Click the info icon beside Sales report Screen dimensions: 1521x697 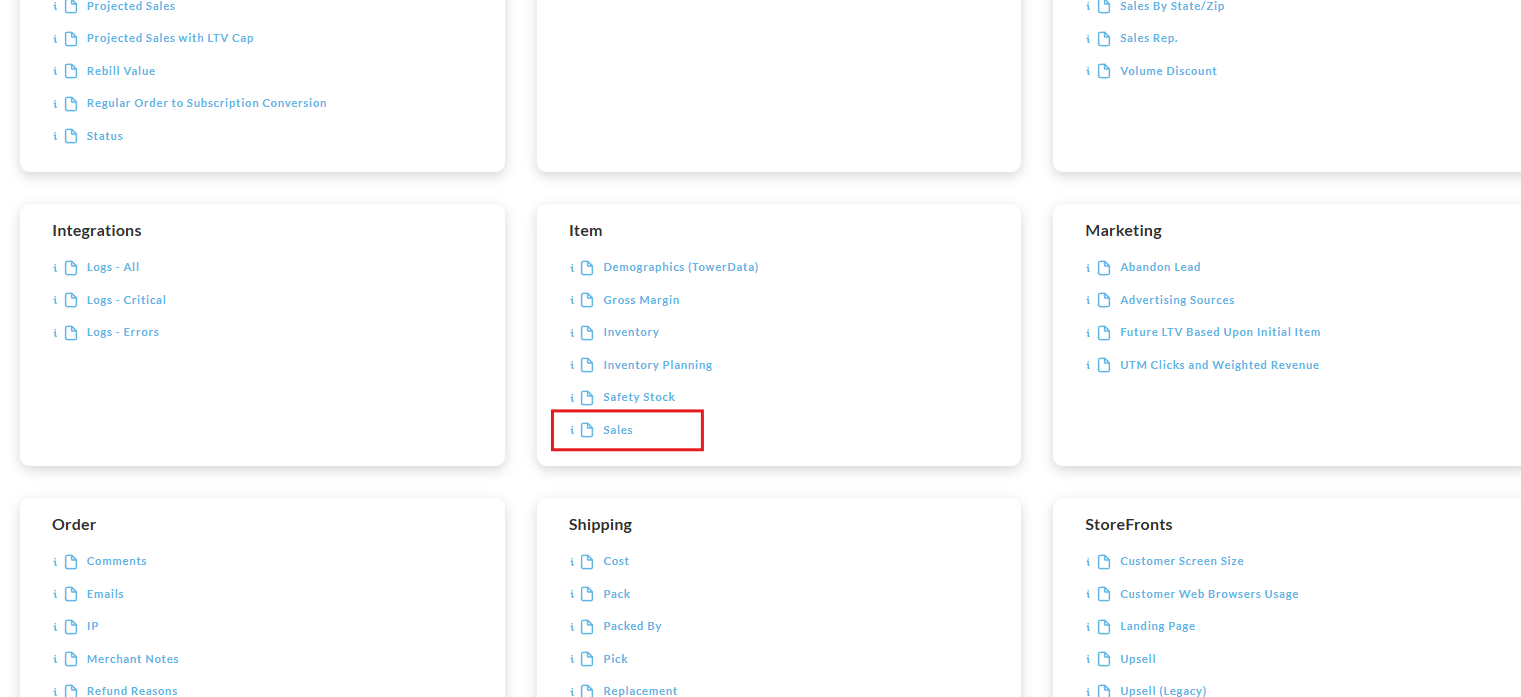(x=572, y=430)
